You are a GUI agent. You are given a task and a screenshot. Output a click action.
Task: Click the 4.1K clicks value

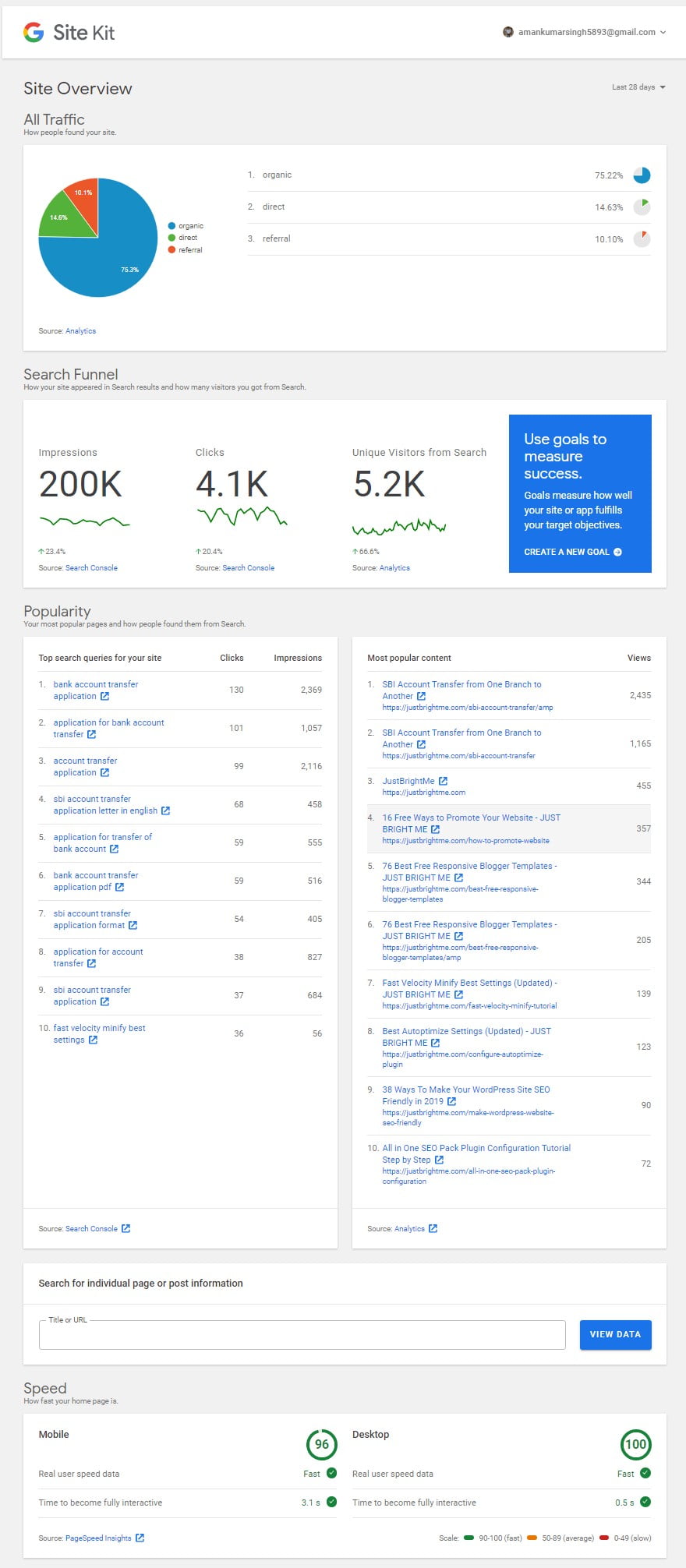[x=232, y=484]
